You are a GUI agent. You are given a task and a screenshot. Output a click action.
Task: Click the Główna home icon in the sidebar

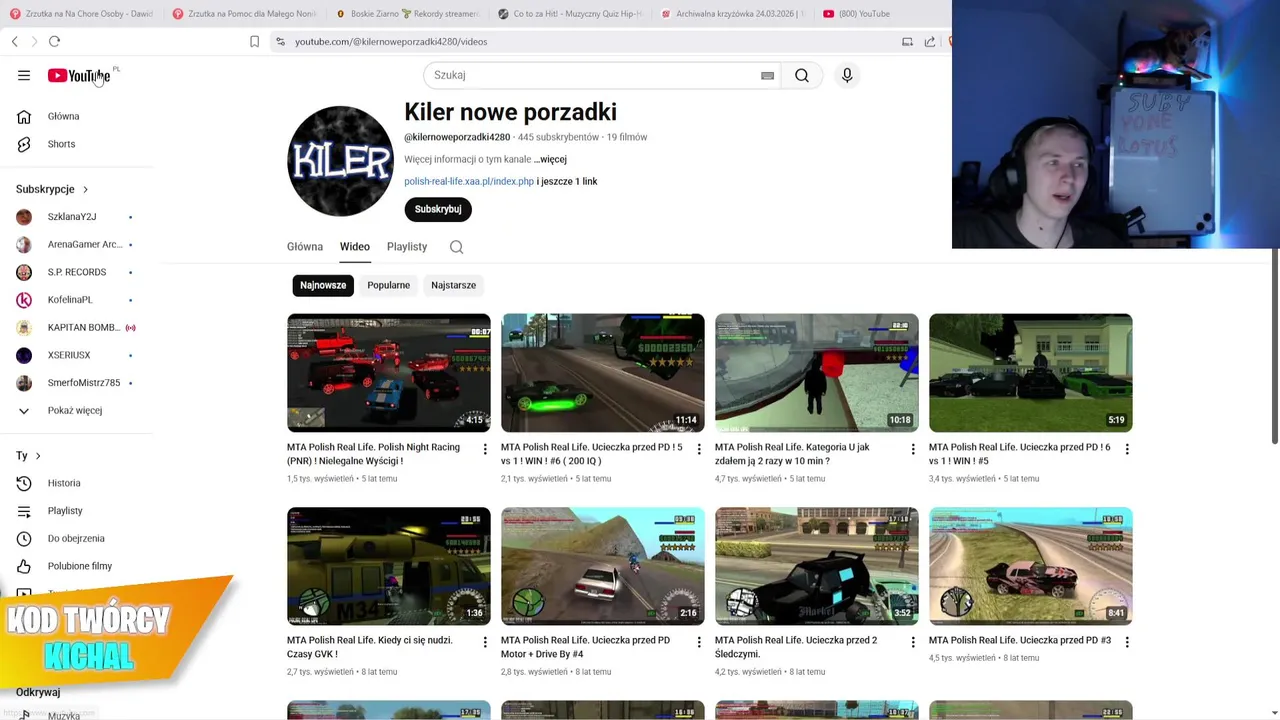pyautogui.click(x=24, y=116)
